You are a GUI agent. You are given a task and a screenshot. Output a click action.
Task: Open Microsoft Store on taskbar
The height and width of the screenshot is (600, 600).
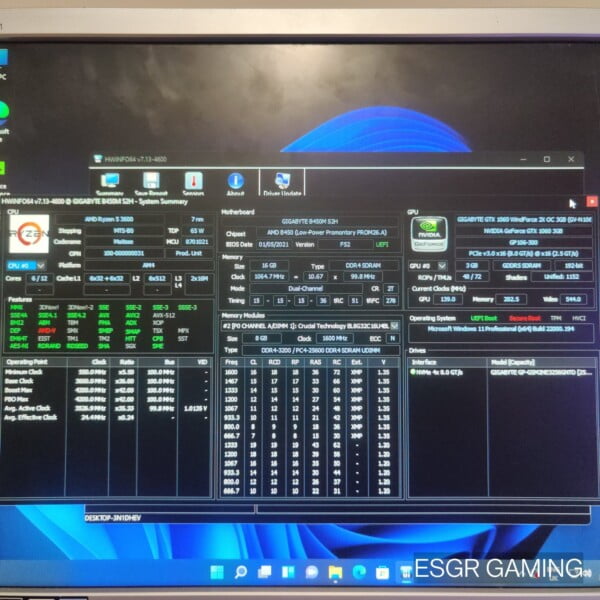382,572
